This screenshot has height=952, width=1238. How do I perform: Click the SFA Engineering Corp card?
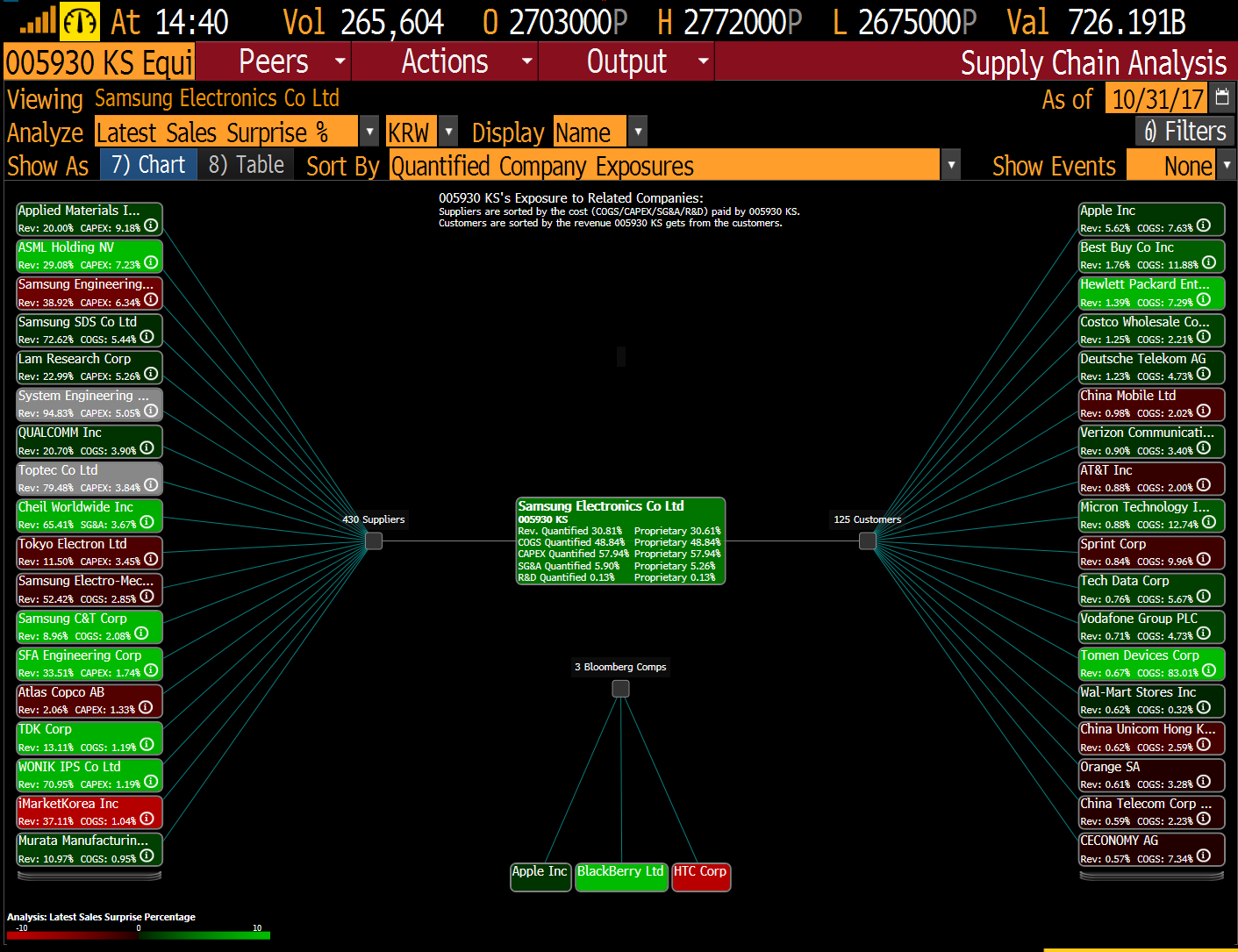tap(89, 663)
